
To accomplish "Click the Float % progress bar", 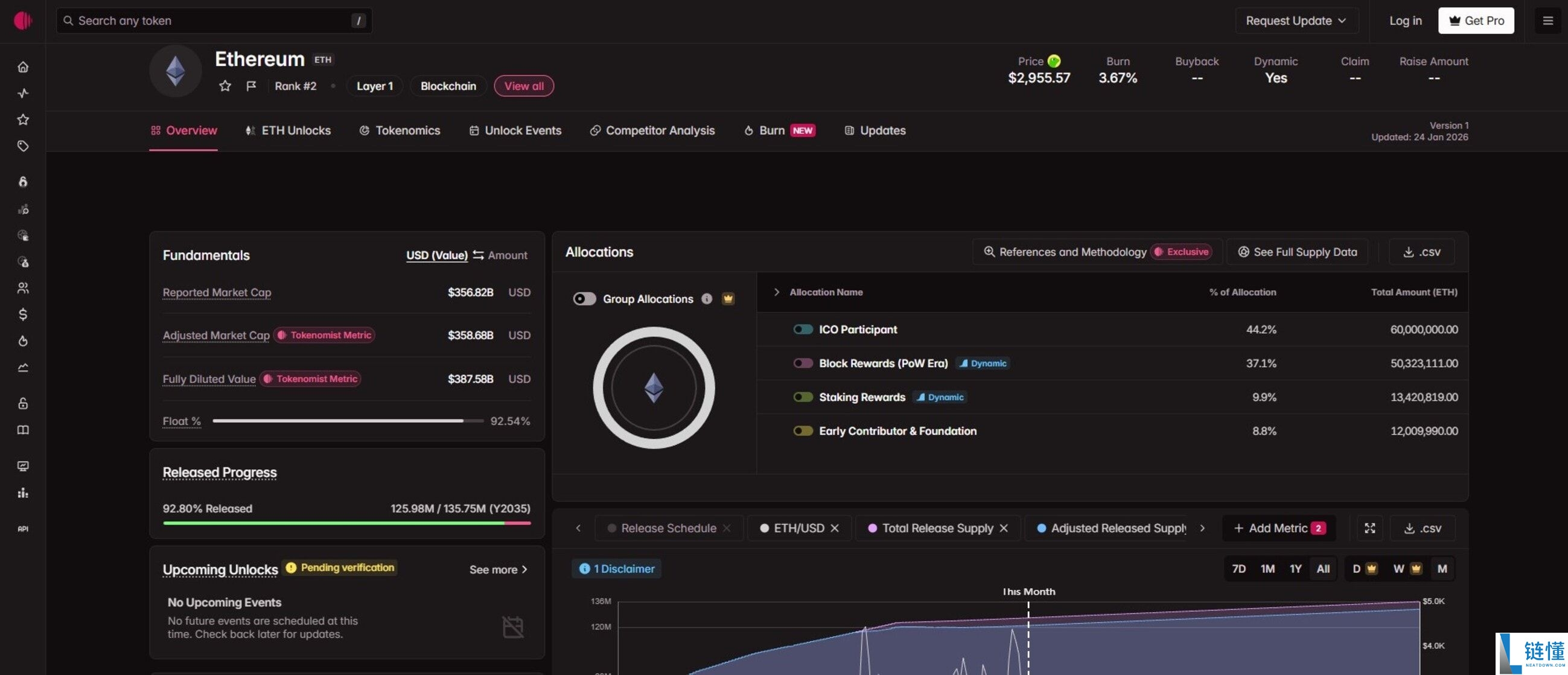I will point(348,421).
